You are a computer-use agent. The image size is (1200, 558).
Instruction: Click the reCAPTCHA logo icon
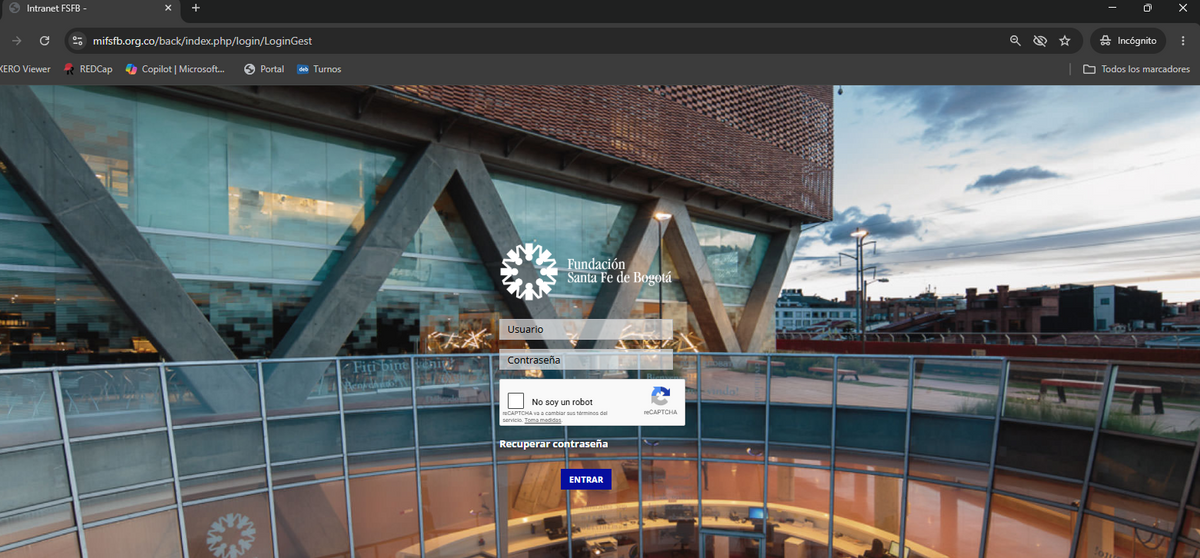(660, 396)
